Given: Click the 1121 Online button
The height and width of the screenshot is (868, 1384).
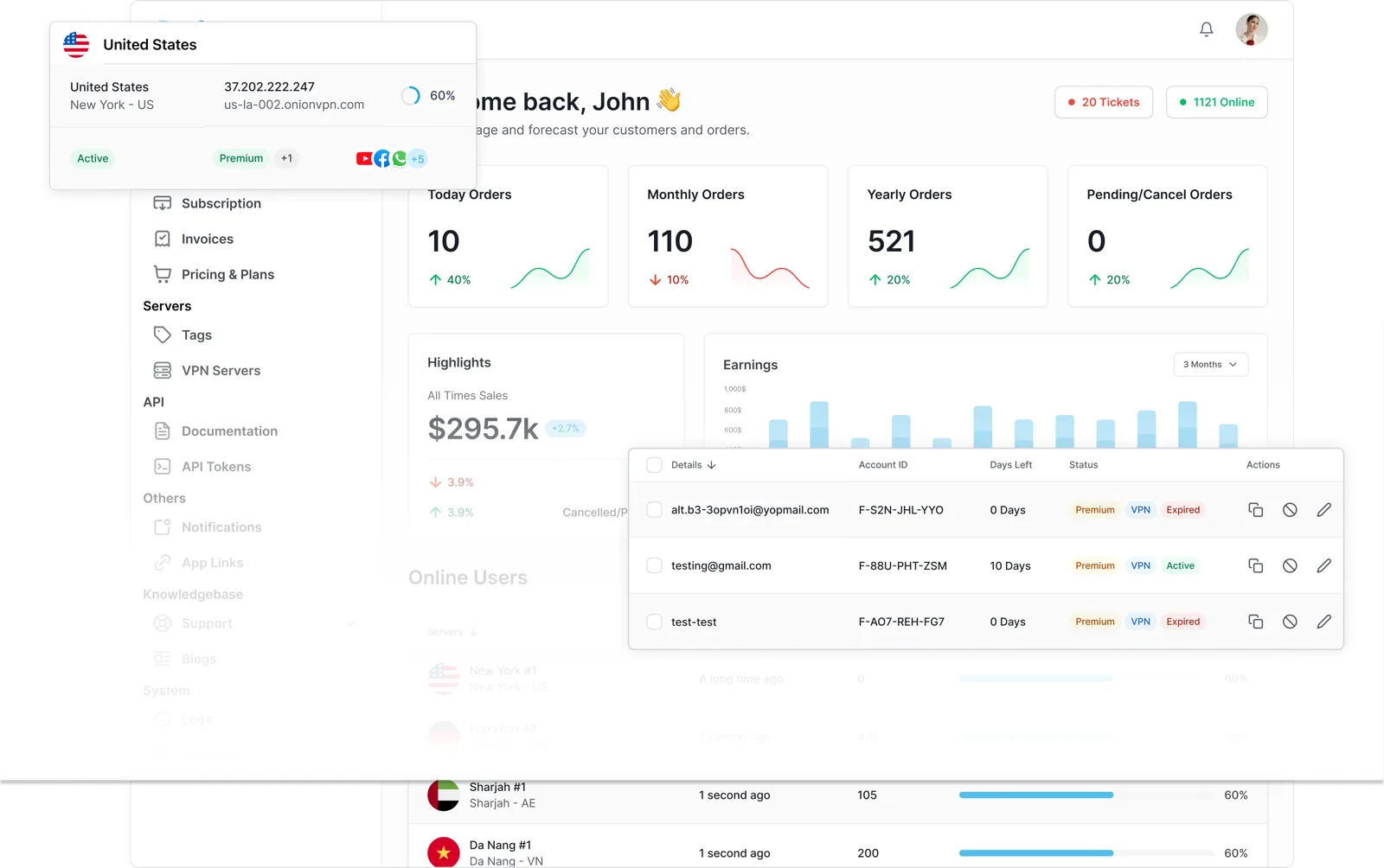Looking at the screenshot, I should click(1216, 102).
